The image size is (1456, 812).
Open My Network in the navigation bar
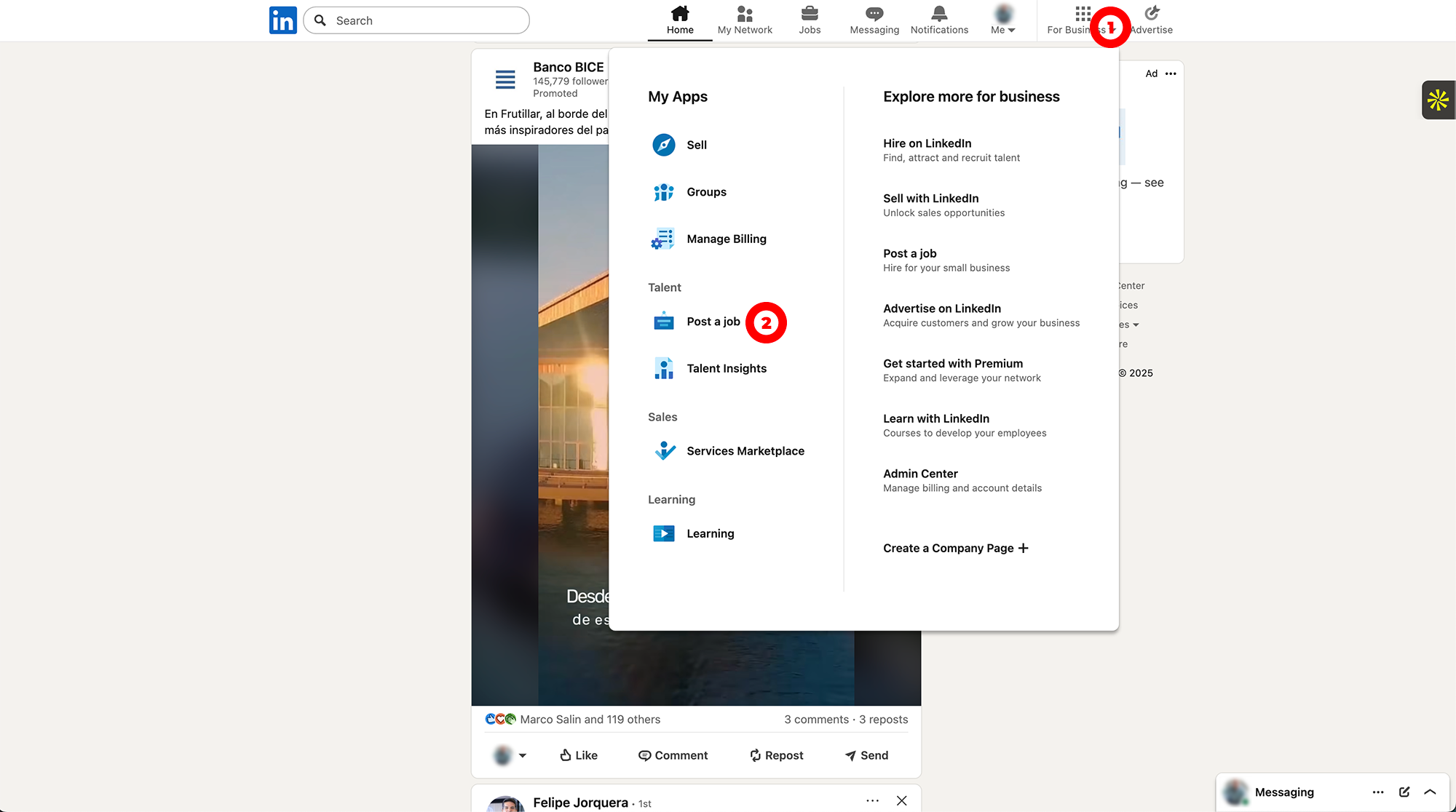pos(745,20)
